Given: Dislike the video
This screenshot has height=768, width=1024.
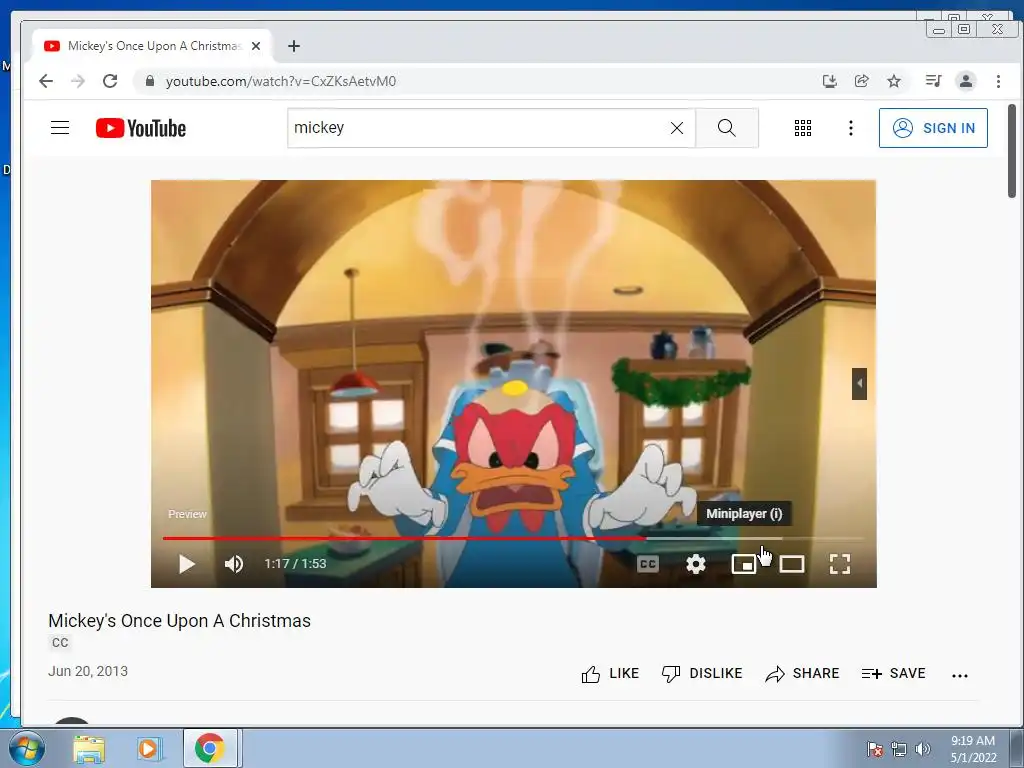Looking at the screenshot, I should pyautogui.click(x=702, y=673).
